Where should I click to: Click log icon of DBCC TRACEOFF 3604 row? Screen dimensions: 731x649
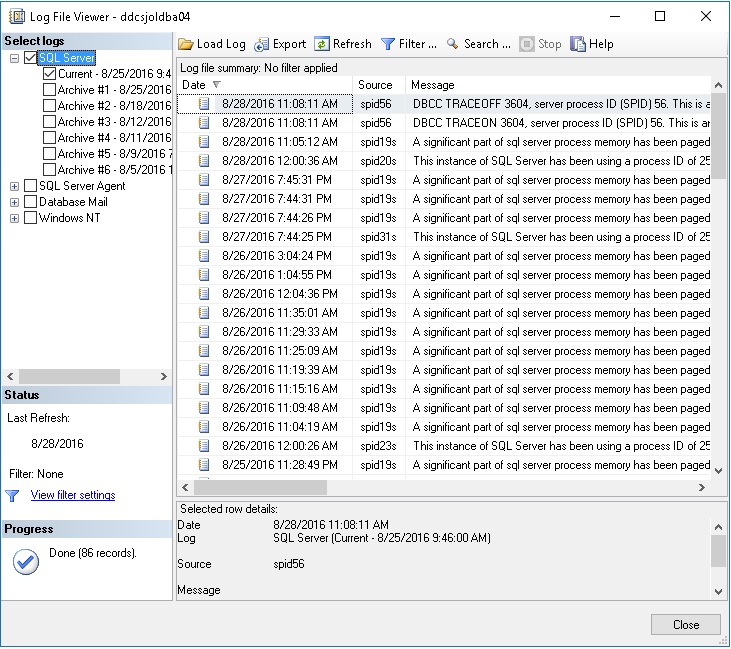204,104
